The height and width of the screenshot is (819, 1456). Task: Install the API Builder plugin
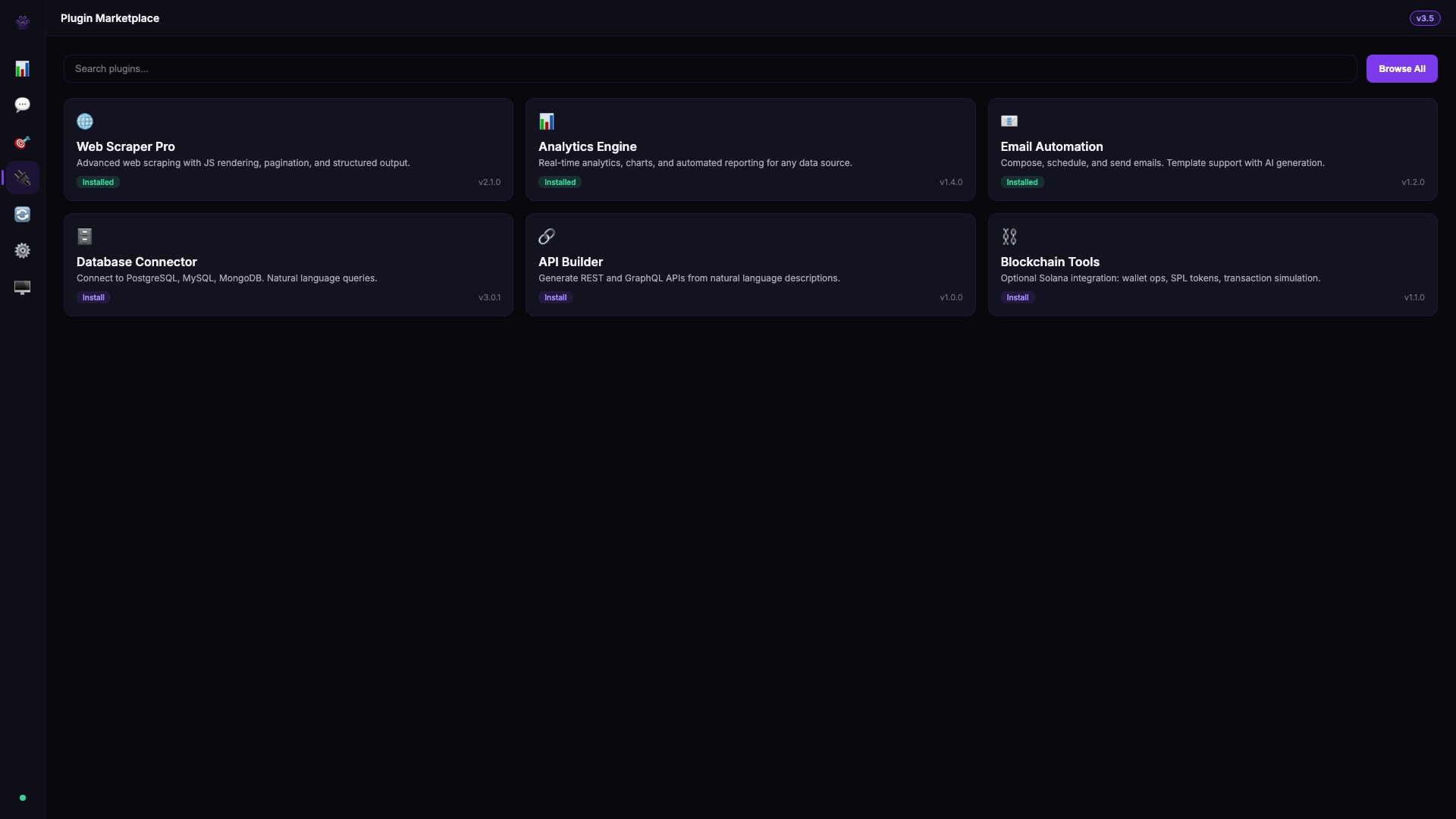click(555, 297)
